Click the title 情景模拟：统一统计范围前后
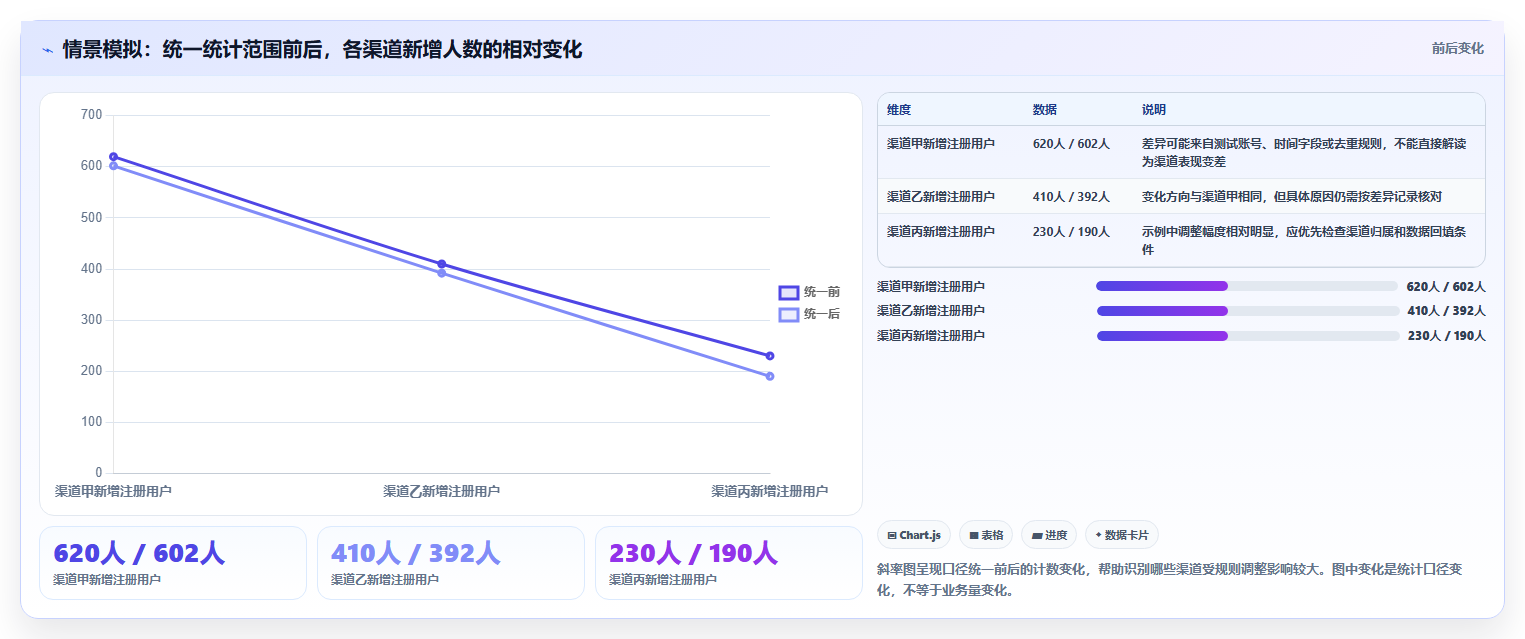This screenshot has width=1525, height=639. [x=322, y=49]
